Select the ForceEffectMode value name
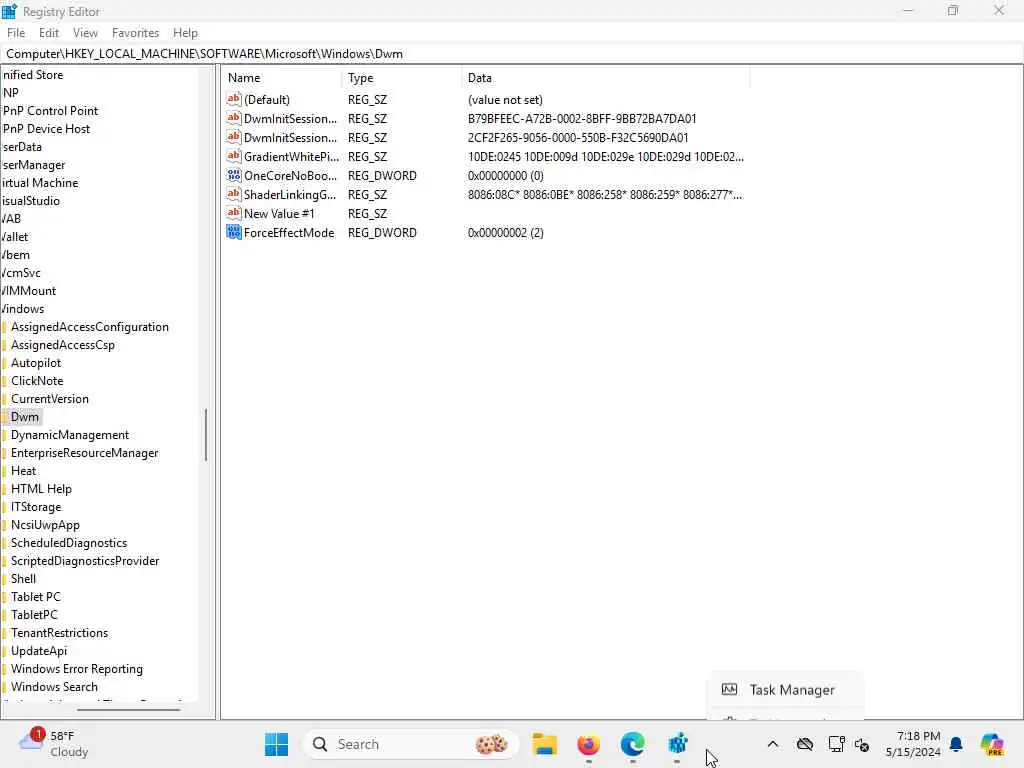Image resolution: width=1024 pixels, height=768 pixels. 289,232
